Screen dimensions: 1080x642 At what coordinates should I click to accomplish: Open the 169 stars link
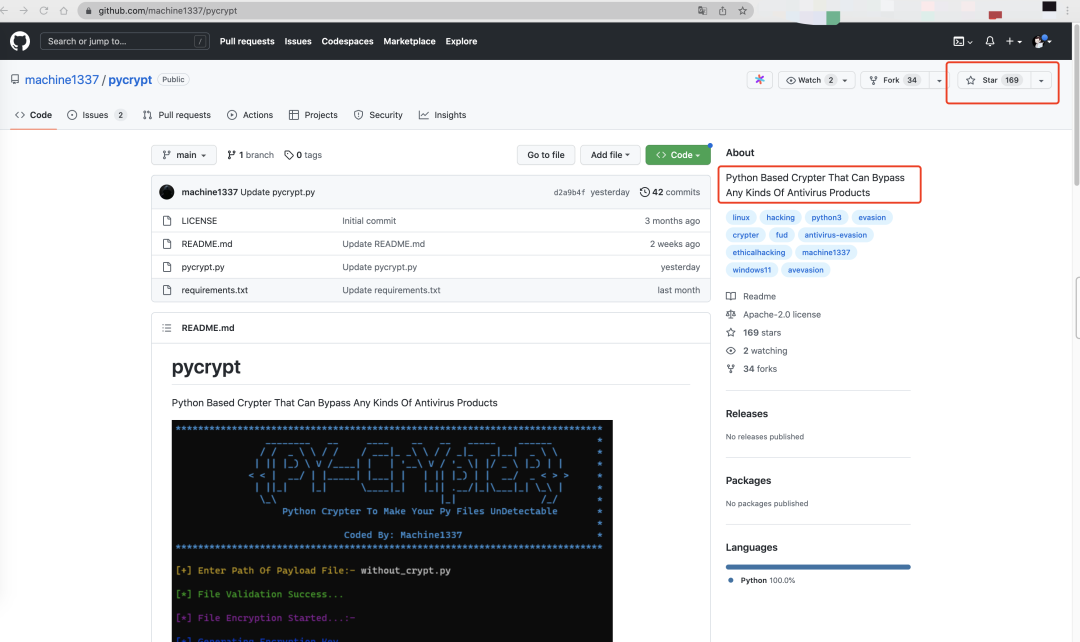754,333
